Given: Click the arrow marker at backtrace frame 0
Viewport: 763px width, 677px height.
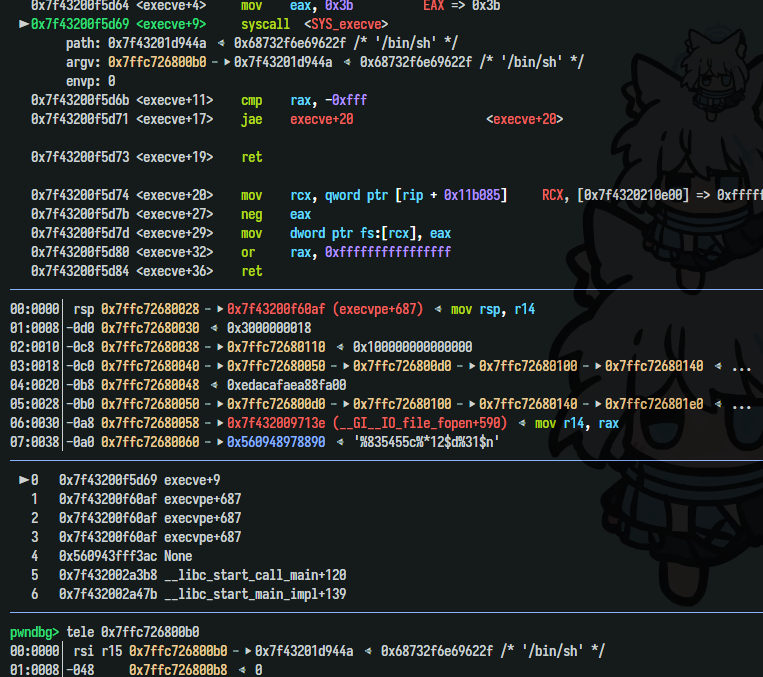Looking at the screenshot, I should click(x=24, y=480).
